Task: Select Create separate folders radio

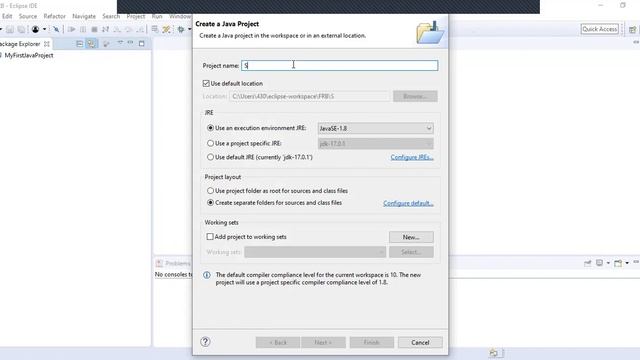Action: tap(210, 202)
